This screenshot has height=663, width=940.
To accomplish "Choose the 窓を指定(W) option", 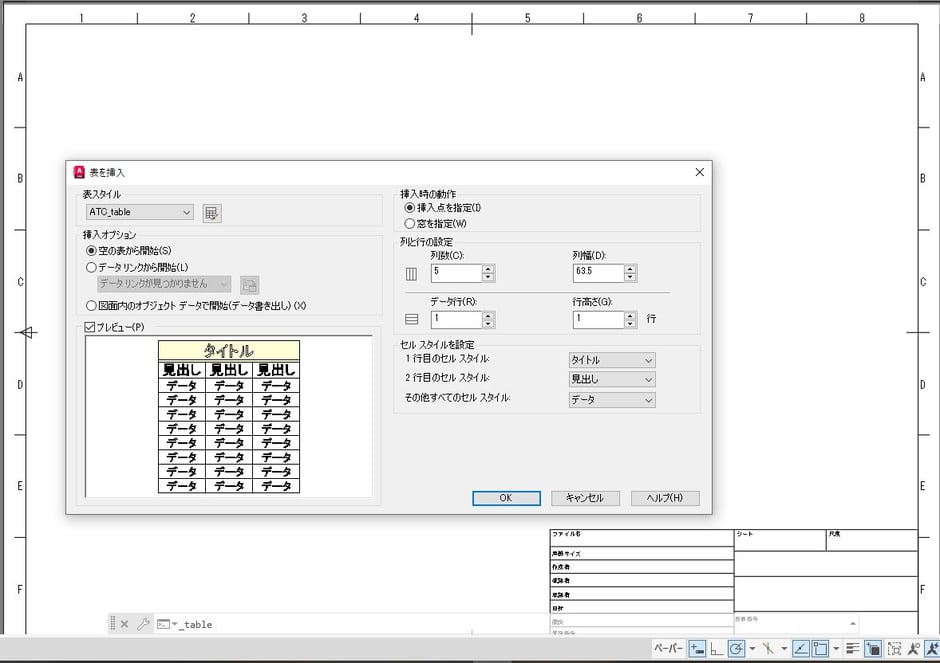I will (412, 223).
